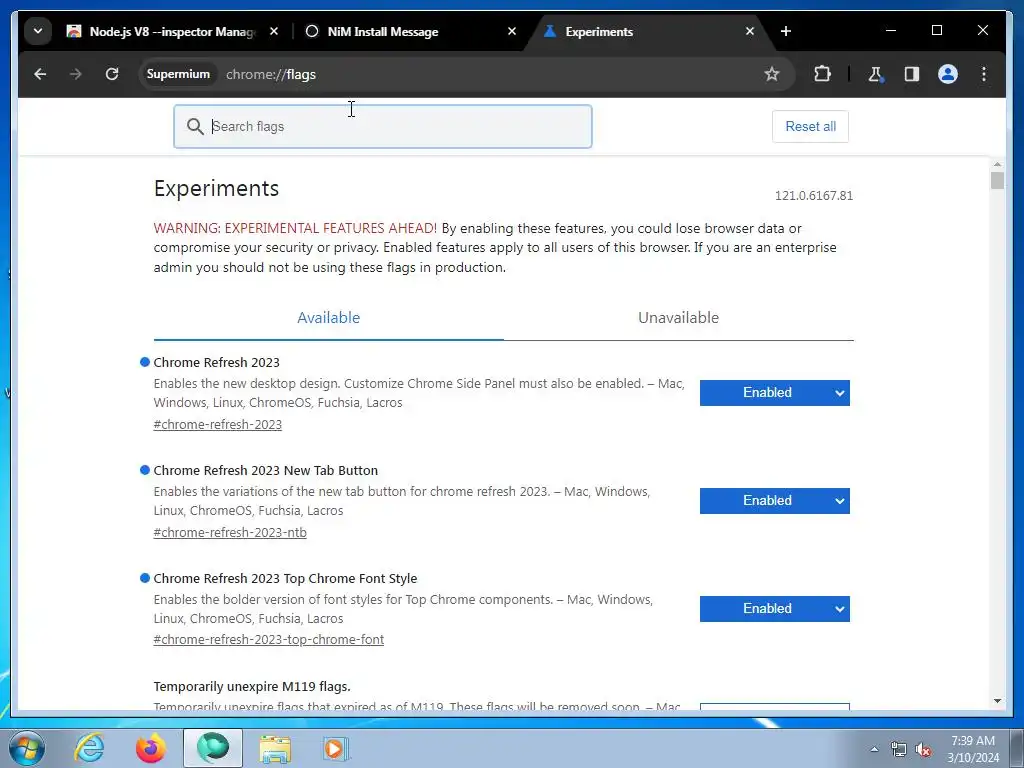Screen dimensions: 1024x768
Task: Reload the chrome://flags page
Action: click(112, 74)
